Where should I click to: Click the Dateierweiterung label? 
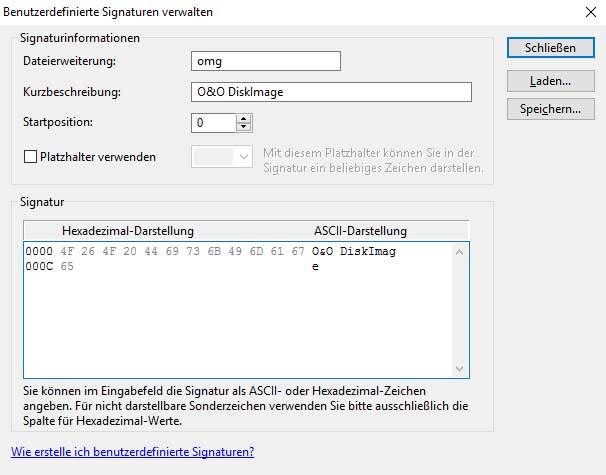click(70, 61)
